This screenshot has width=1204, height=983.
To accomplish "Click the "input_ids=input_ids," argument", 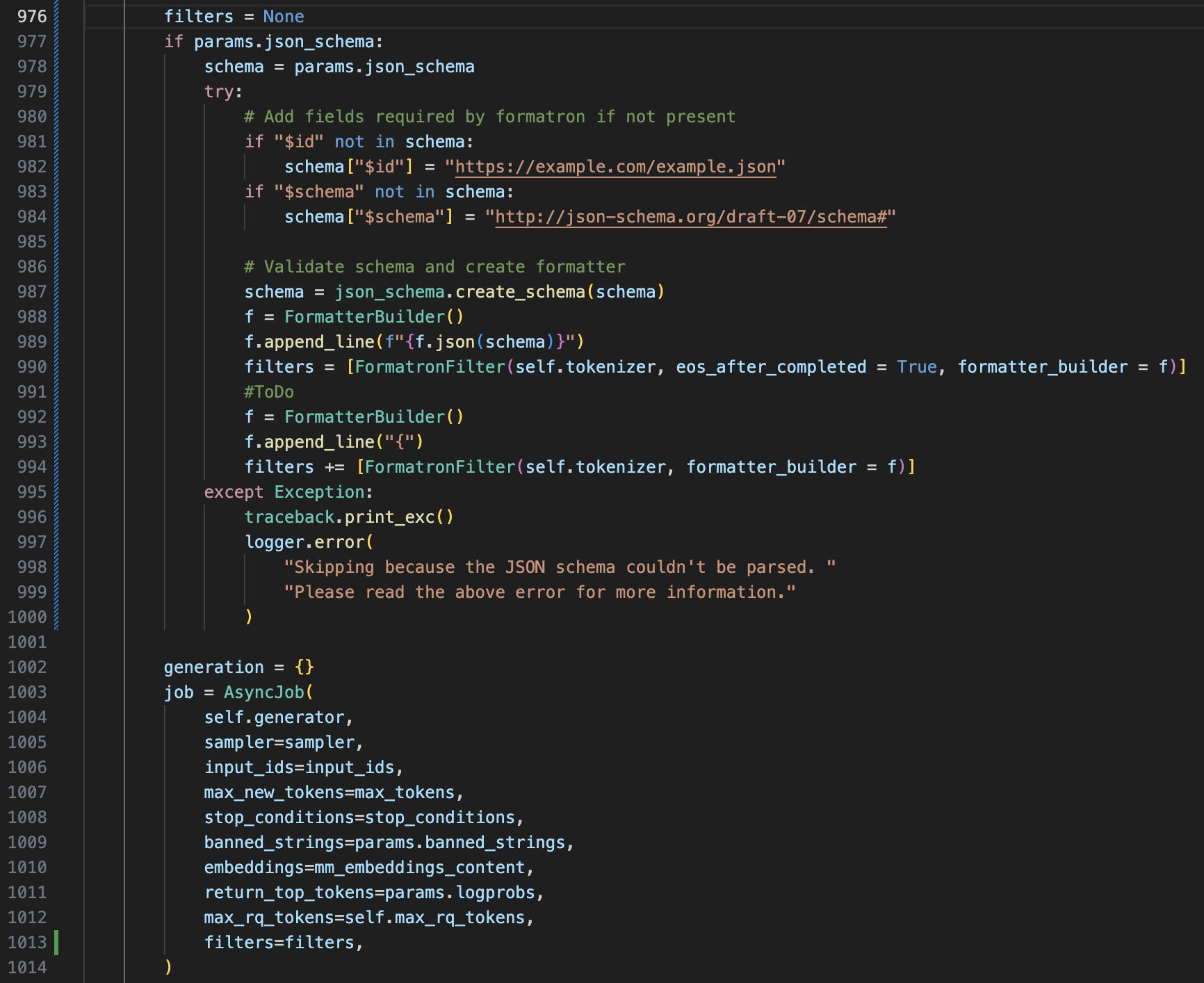I will coord(304,767).
